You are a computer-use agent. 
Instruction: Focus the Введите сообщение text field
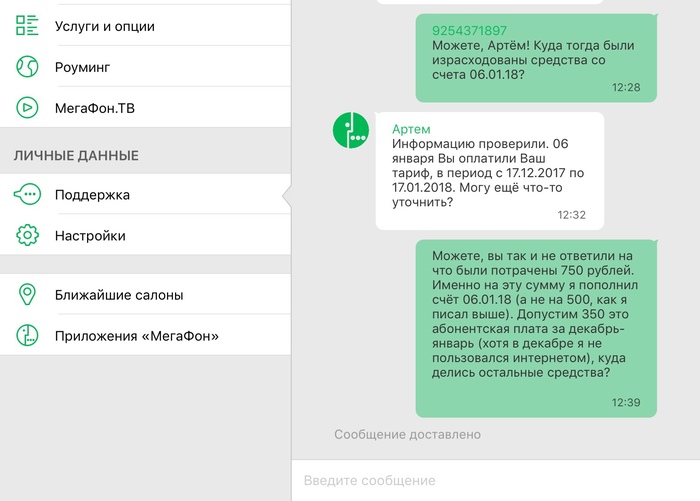495,480
